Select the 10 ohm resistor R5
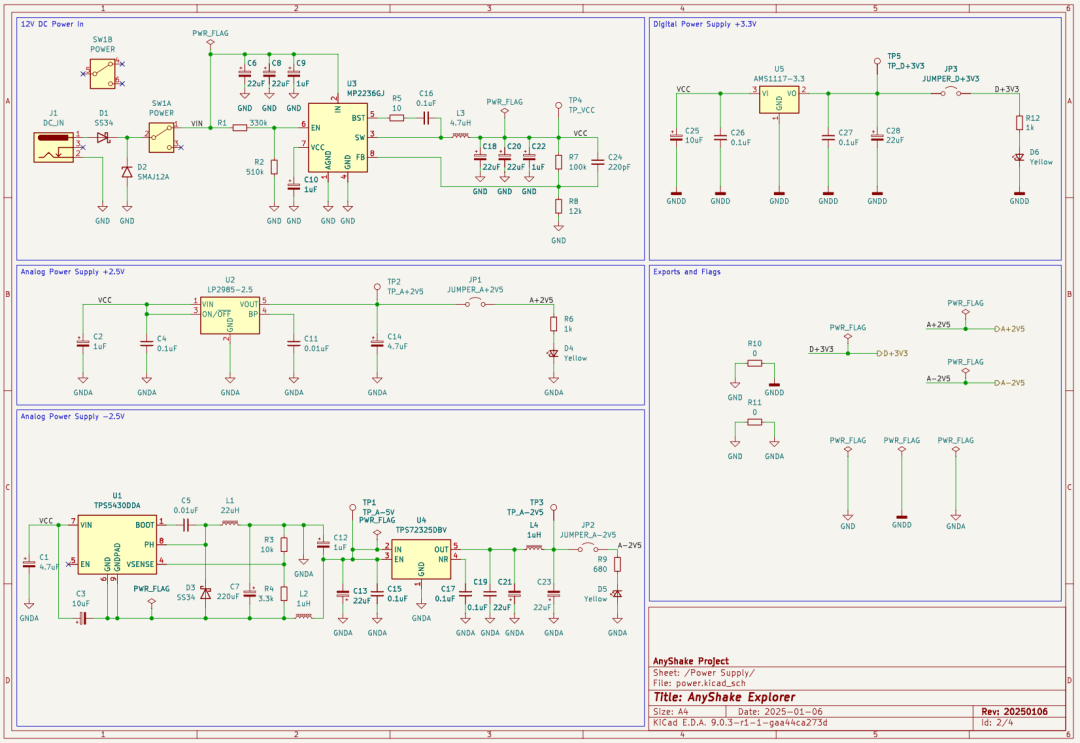Viewport: 1080px width, 743px height. 397,118
